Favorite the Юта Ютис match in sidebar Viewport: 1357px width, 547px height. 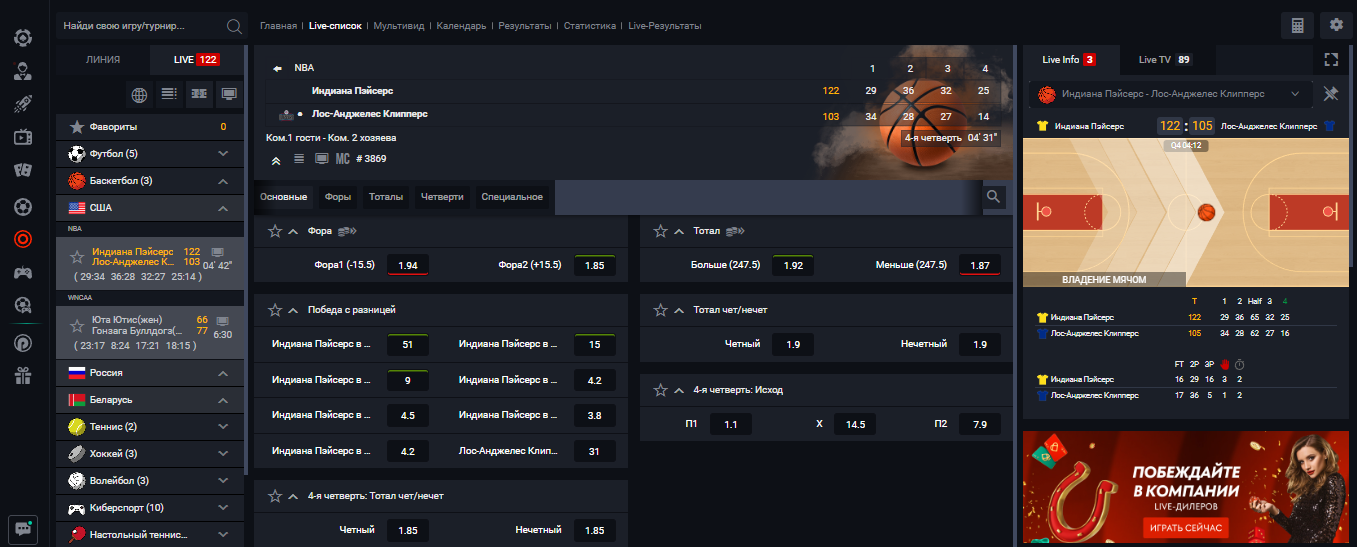(76, 326)
